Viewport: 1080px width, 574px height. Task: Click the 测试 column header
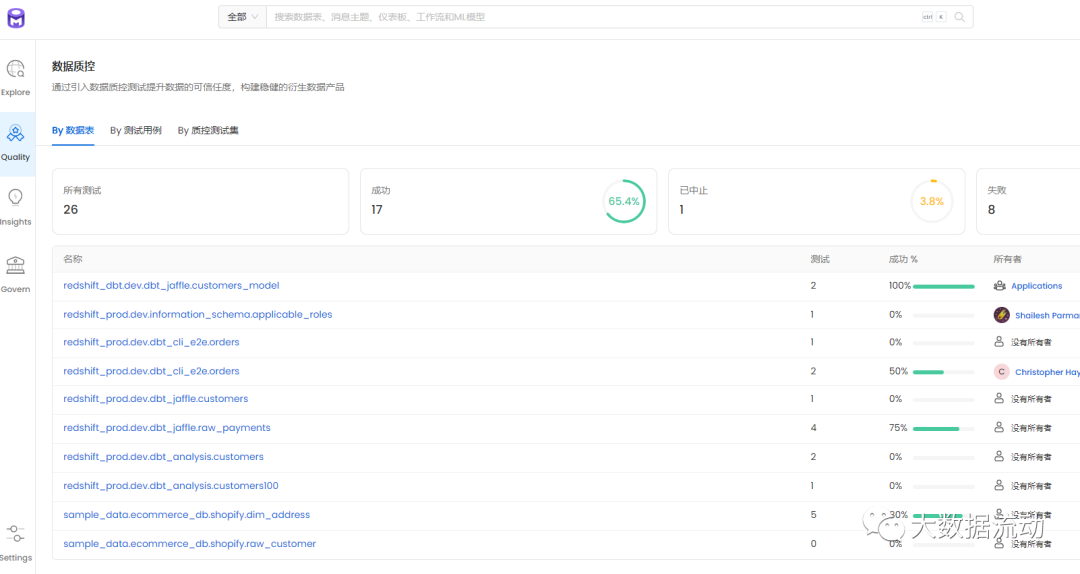coord(820,259)
